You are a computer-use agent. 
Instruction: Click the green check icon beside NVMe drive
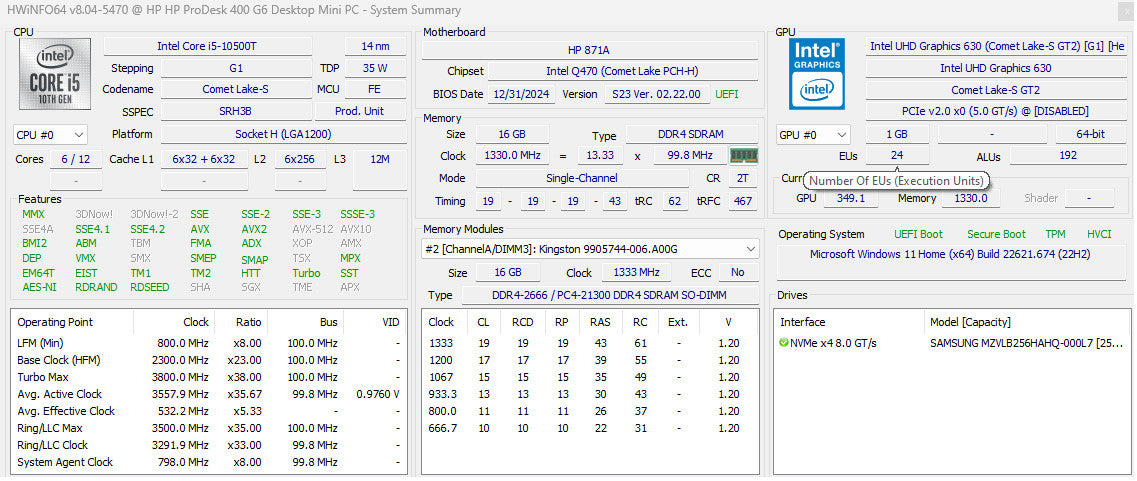(784, 342)
